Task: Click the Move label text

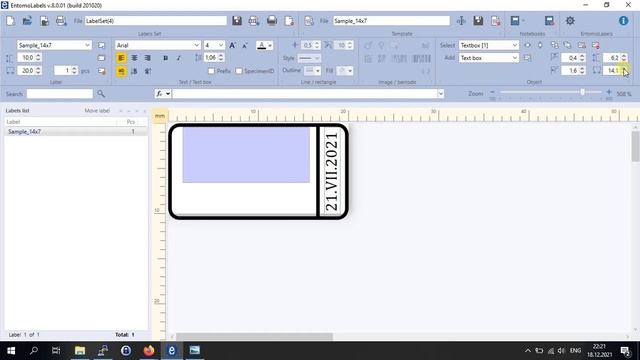Action: [97, 111]
